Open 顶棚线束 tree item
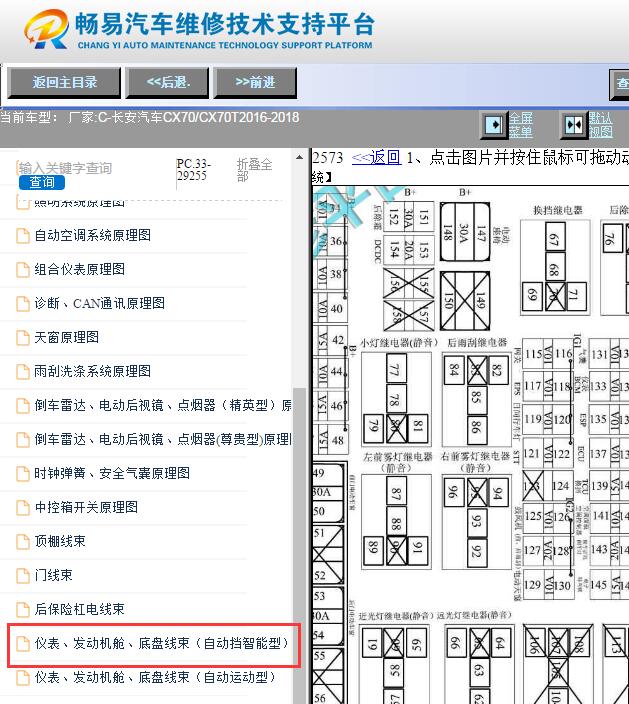This screenshot has height=704, width=629. tap(60, 541)
